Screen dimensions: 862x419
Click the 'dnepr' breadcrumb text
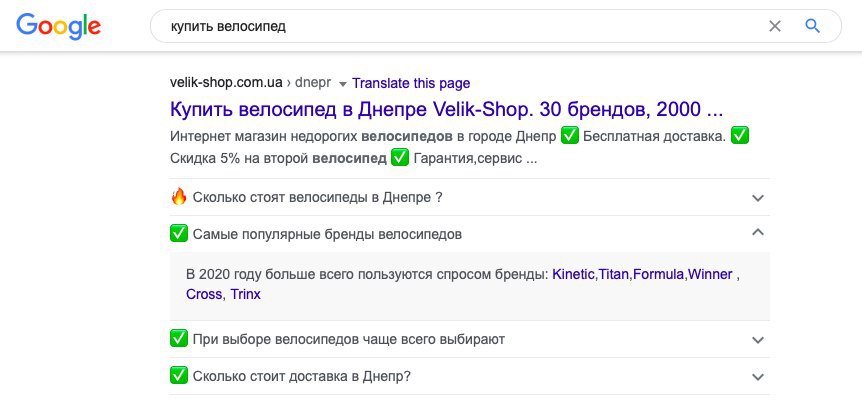pos(313,83)
